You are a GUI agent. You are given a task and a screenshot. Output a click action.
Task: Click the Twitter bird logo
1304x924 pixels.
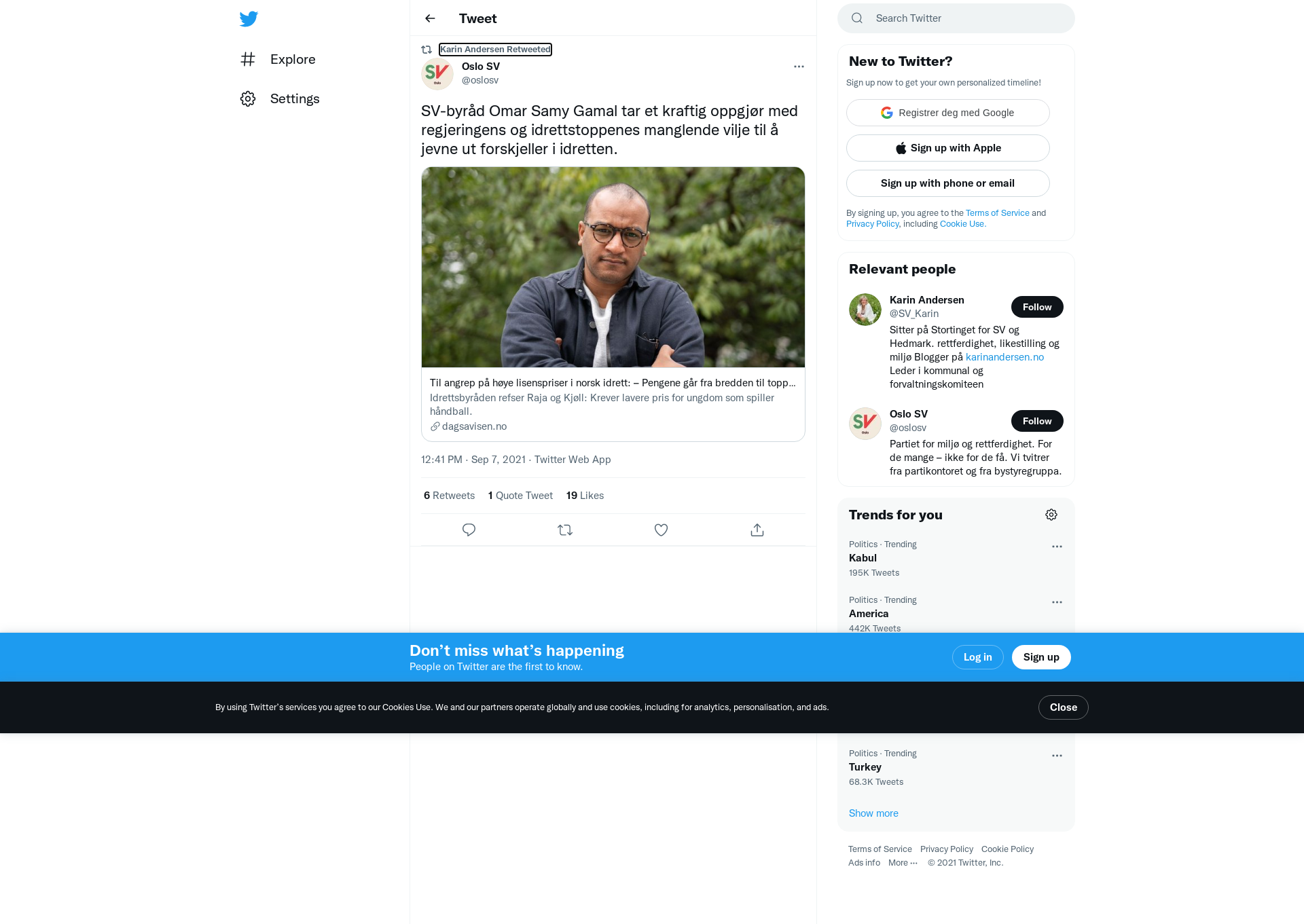click(249, 18)
